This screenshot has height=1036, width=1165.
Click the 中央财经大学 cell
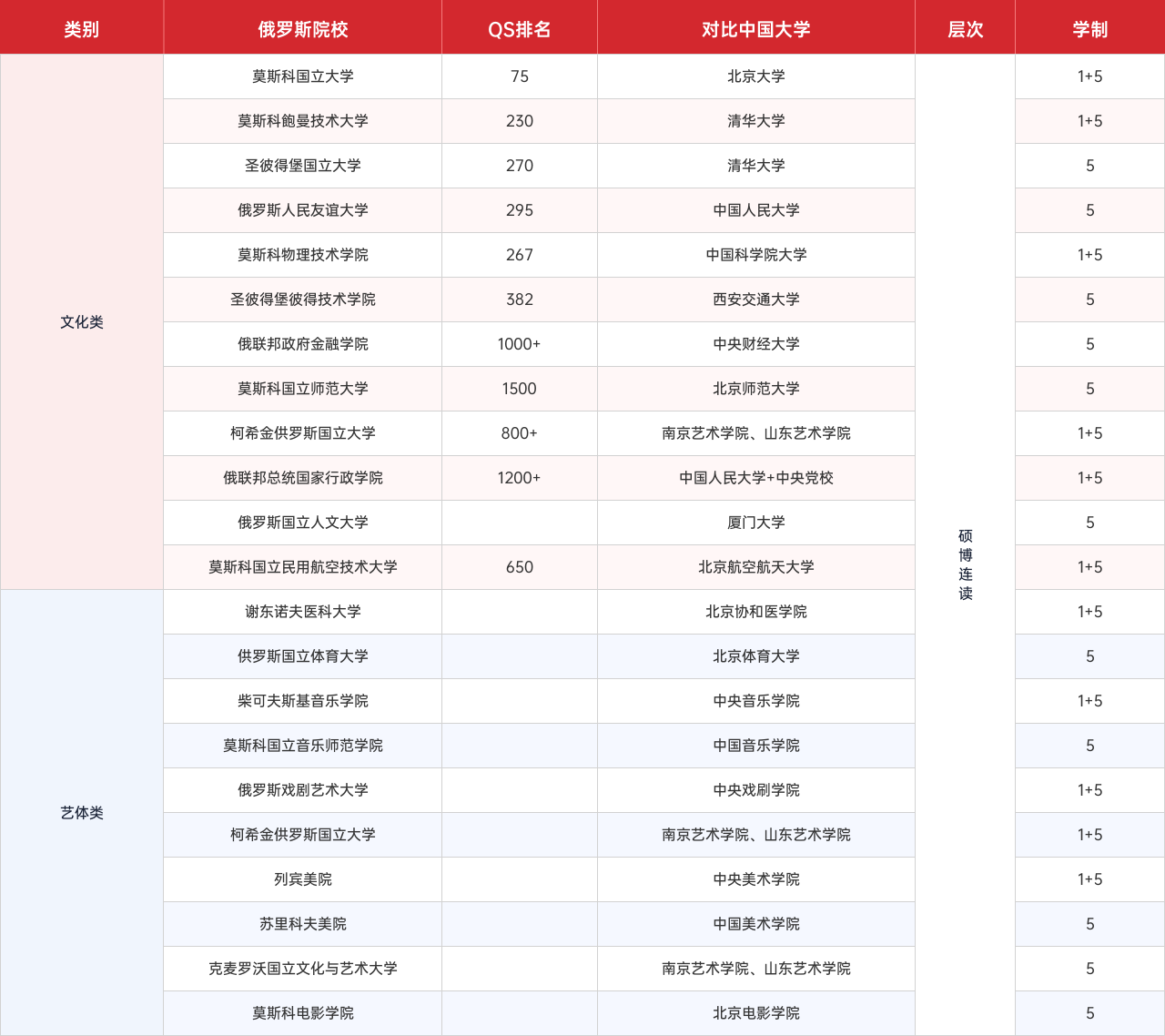[x=756, y=344]
